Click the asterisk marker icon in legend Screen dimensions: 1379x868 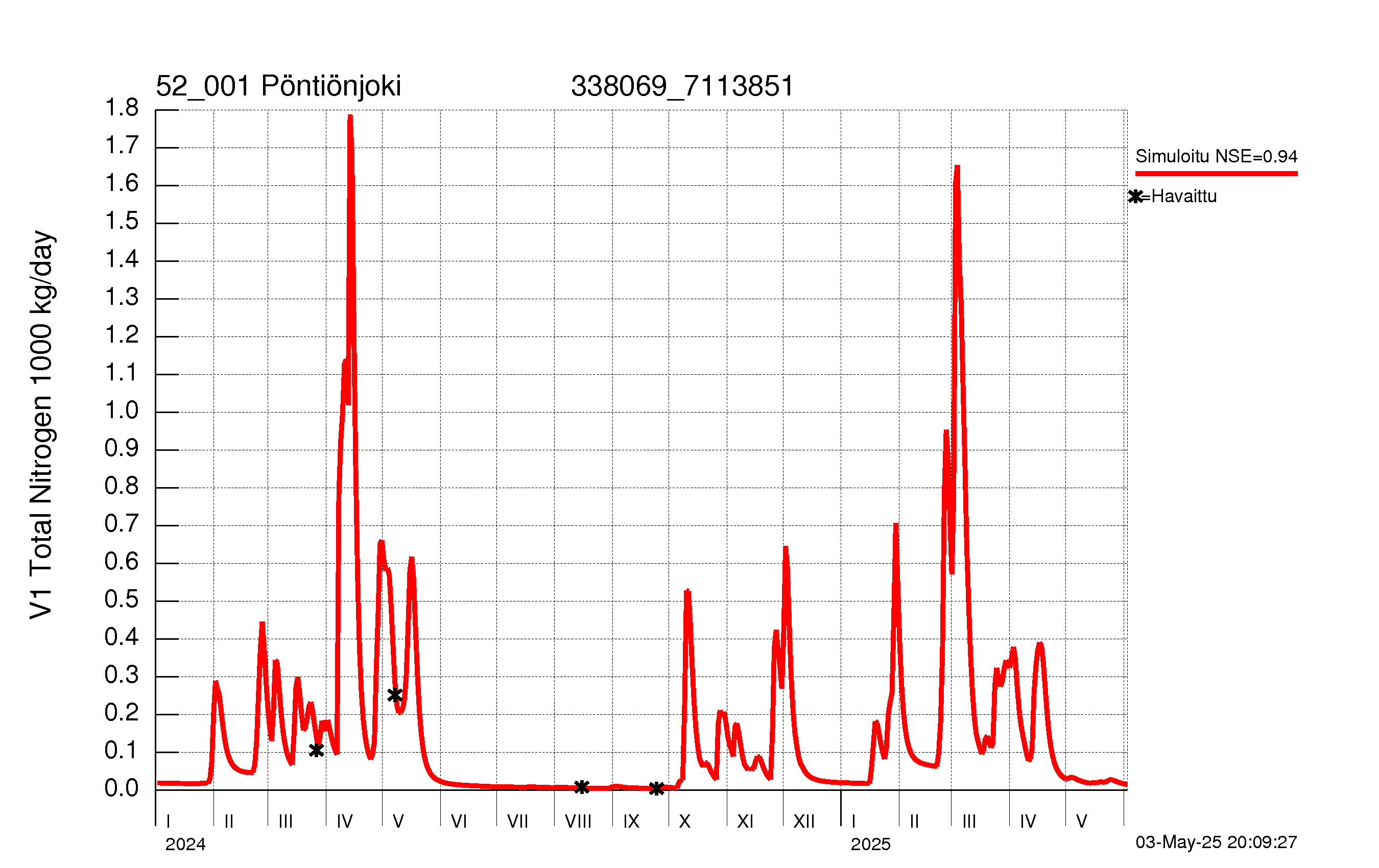pos(1135,197)
